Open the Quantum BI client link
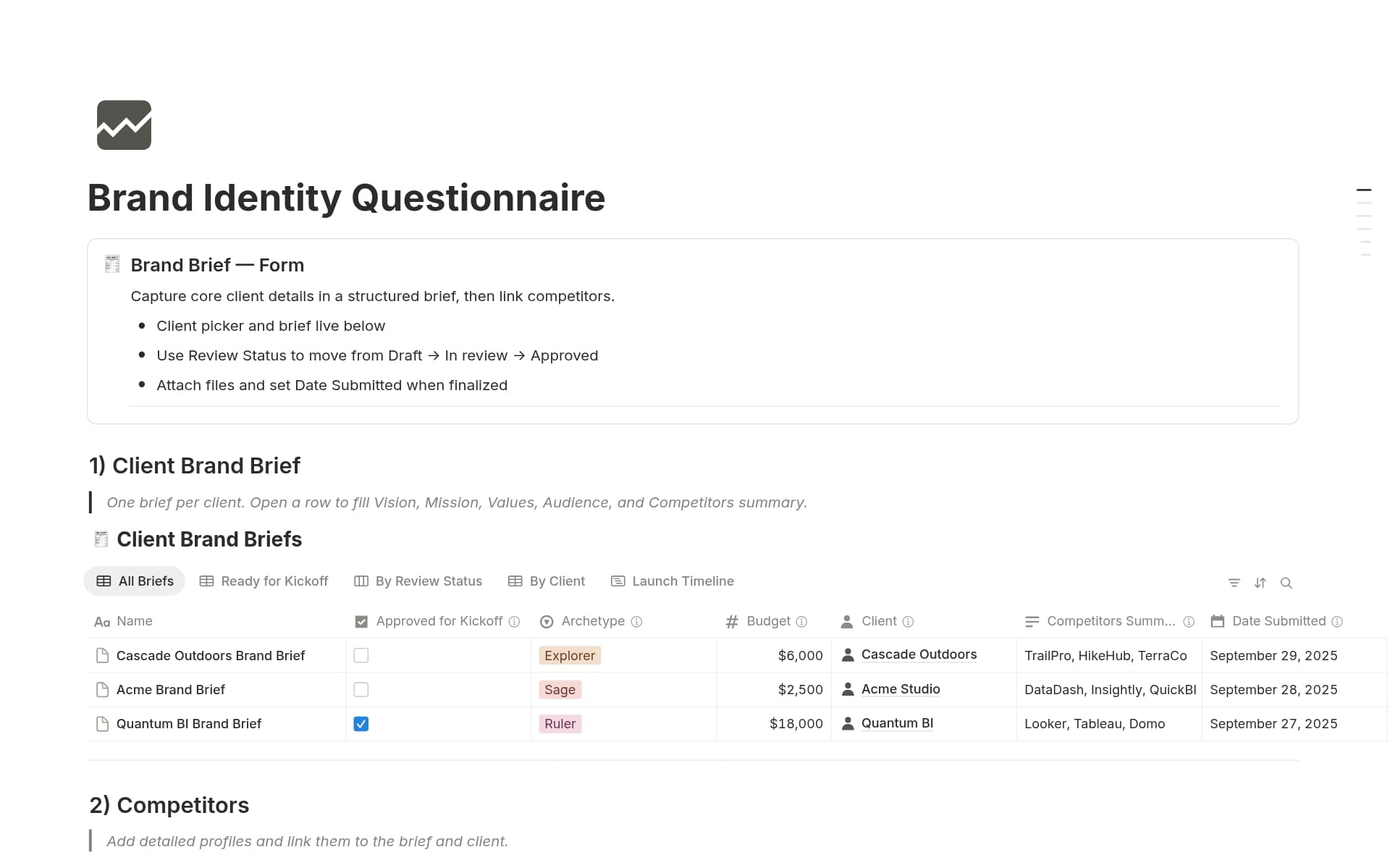1390x868 pixels. (x=897, y=723)
